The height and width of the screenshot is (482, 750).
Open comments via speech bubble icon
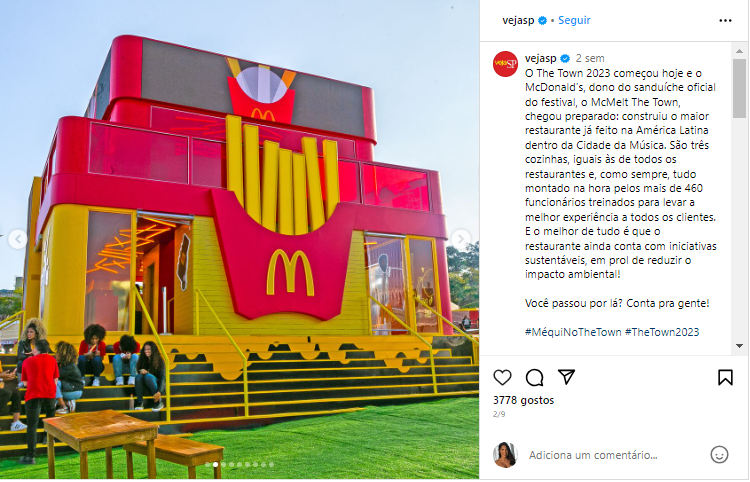[x=534, y=377]
